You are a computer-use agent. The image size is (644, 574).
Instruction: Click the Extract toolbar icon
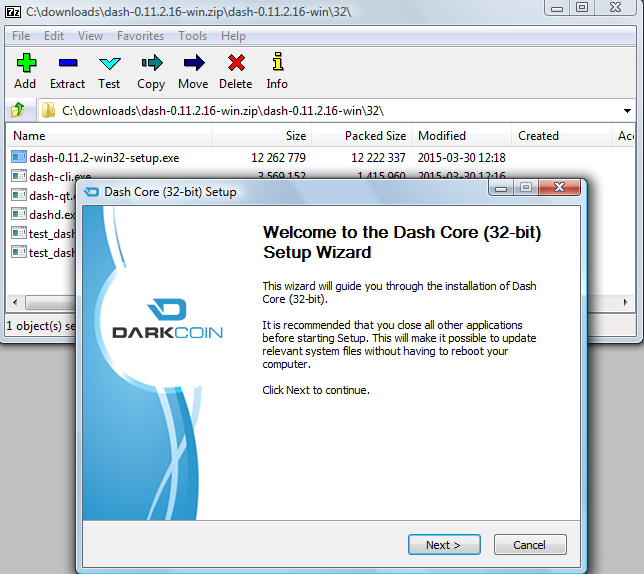point(68,63)
